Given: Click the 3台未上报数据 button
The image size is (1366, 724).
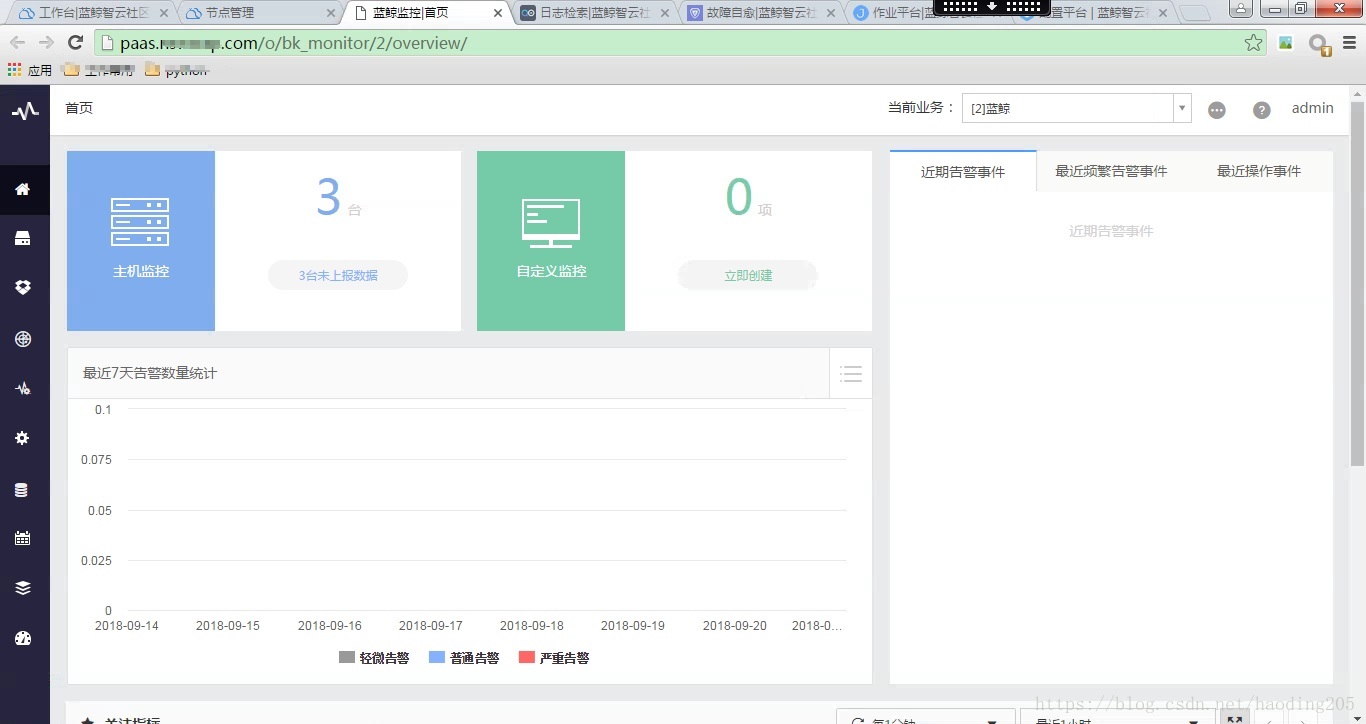Looking at the screenshot, I should pyautogui.click(x=338, y=275).
